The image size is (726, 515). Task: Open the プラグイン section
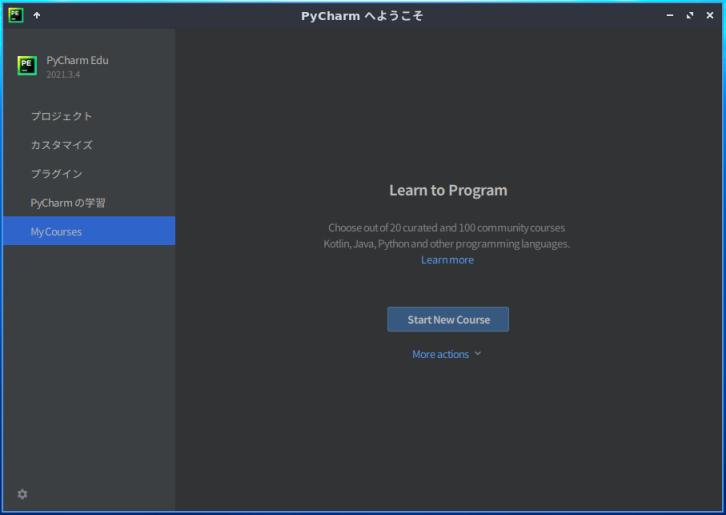(89, 174)
